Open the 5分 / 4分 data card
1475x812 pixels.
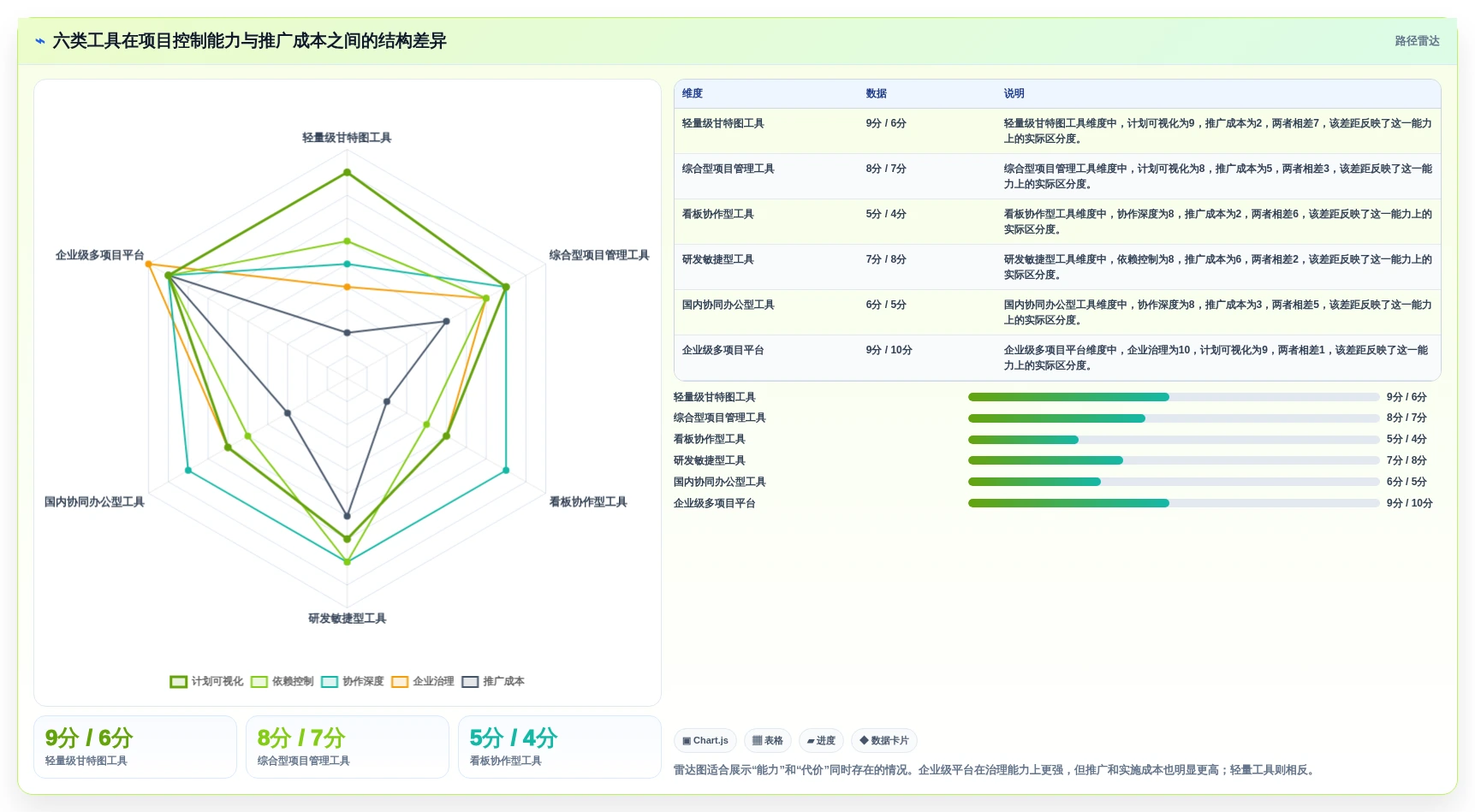coord(560,747)
